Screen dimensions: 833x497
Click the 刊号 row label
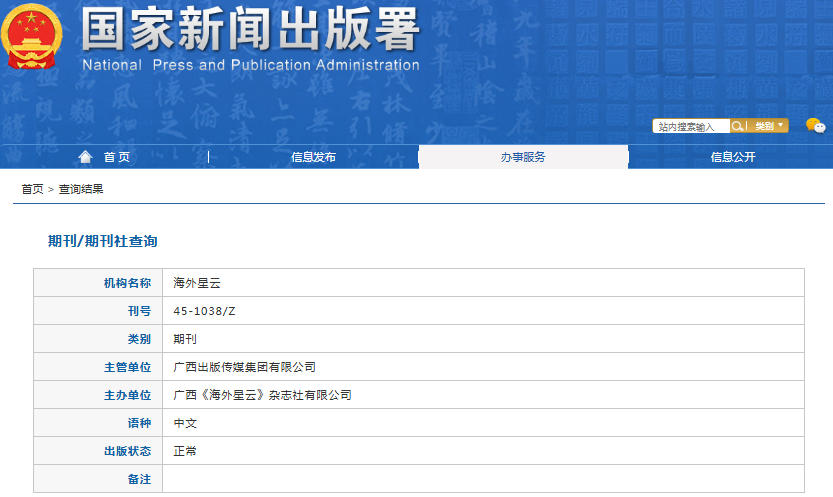coord(139,311)
